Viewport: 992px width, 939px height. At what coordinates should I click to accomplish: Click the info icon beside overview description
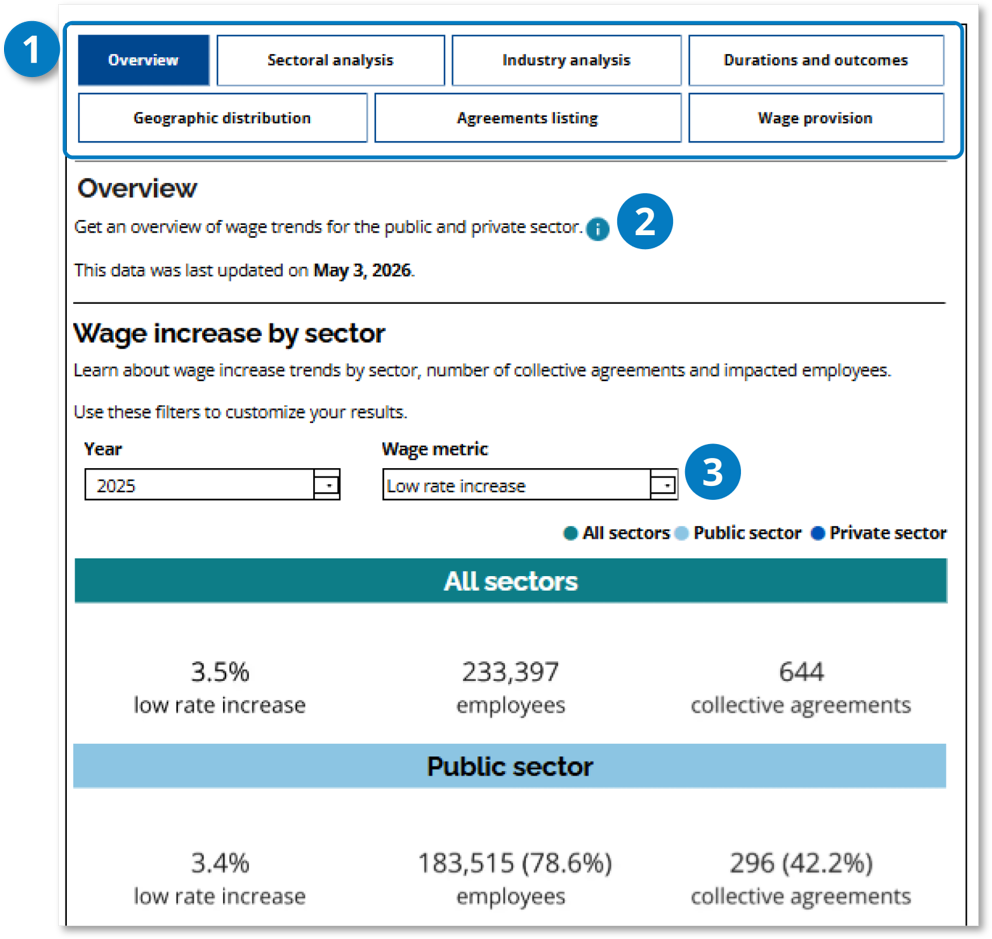pos(597,228)
